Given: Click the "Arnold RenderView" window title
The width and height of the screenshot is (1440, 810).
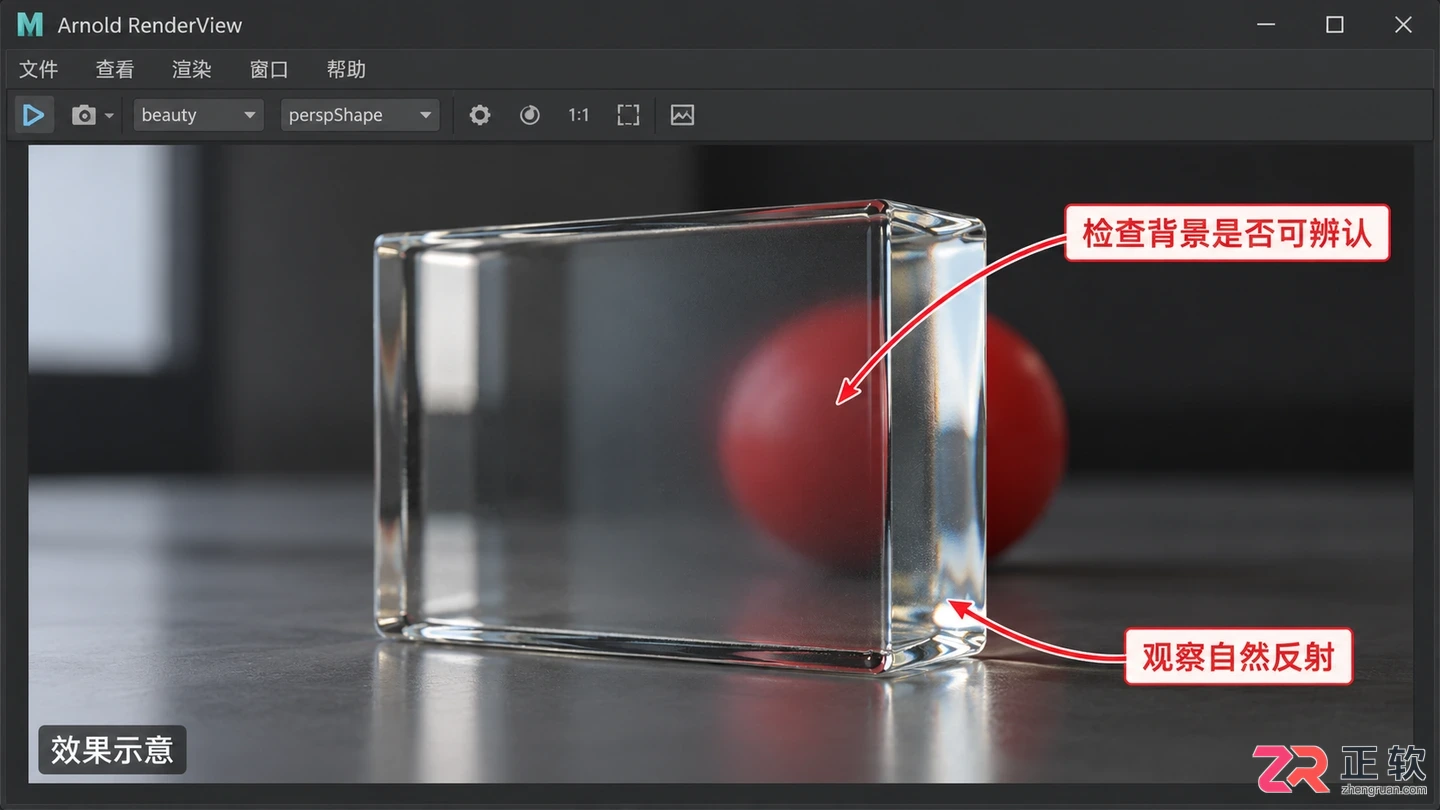Looking at the screenshot, I should point(150,26).
